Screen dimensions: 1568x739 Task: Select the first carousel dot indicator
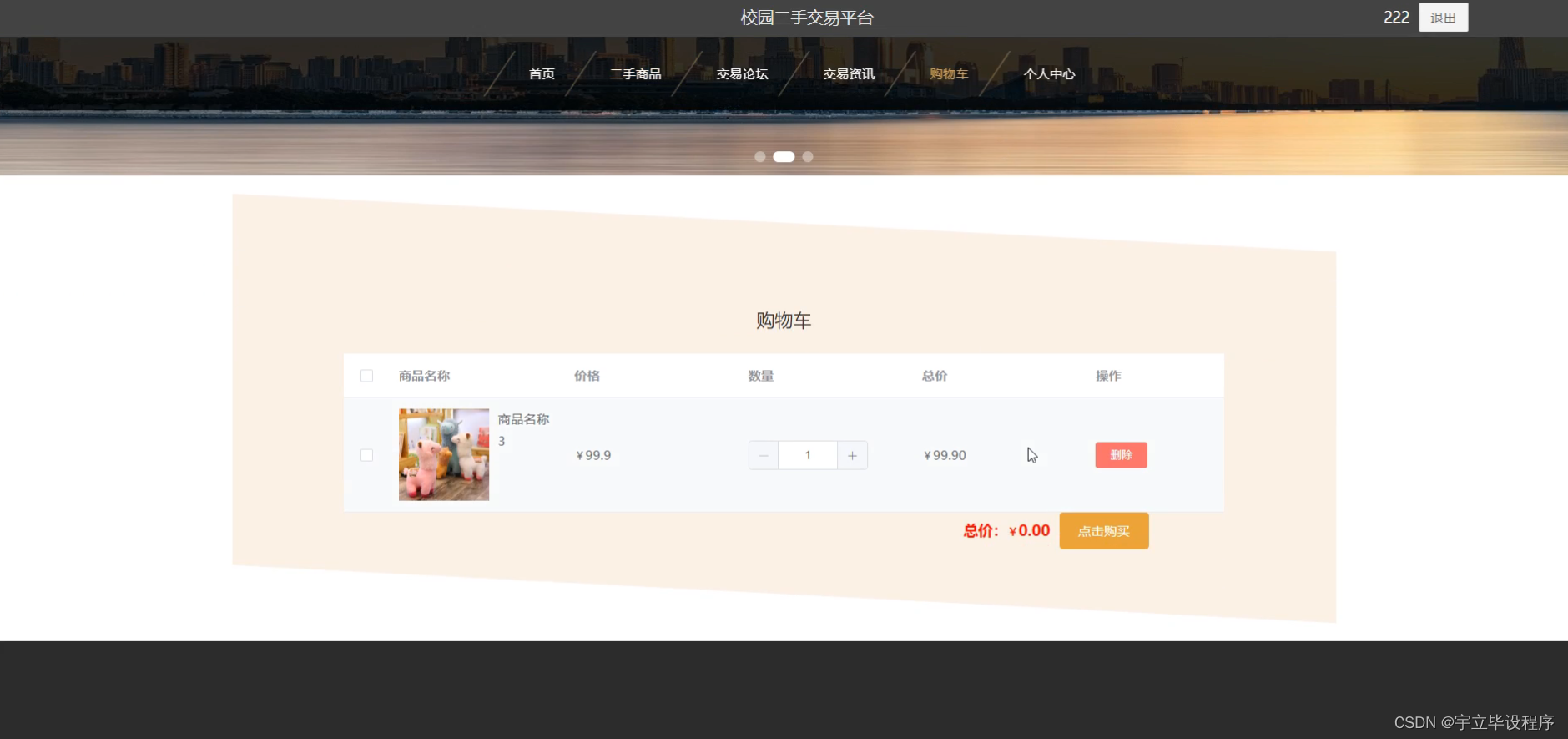(x=759, y=157)
